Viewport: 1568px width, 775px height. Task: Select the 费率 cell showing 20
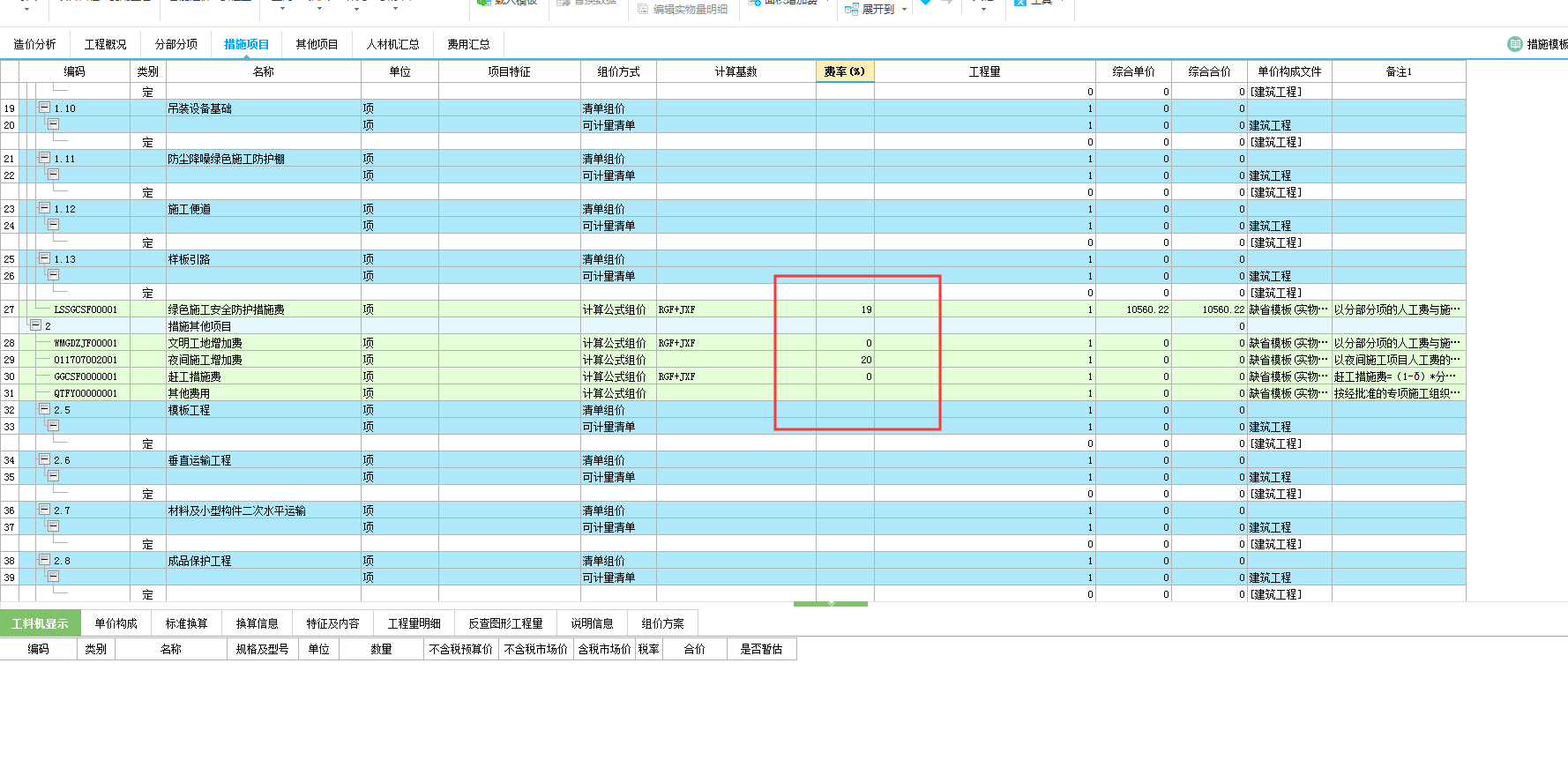[x=845, y=360]
